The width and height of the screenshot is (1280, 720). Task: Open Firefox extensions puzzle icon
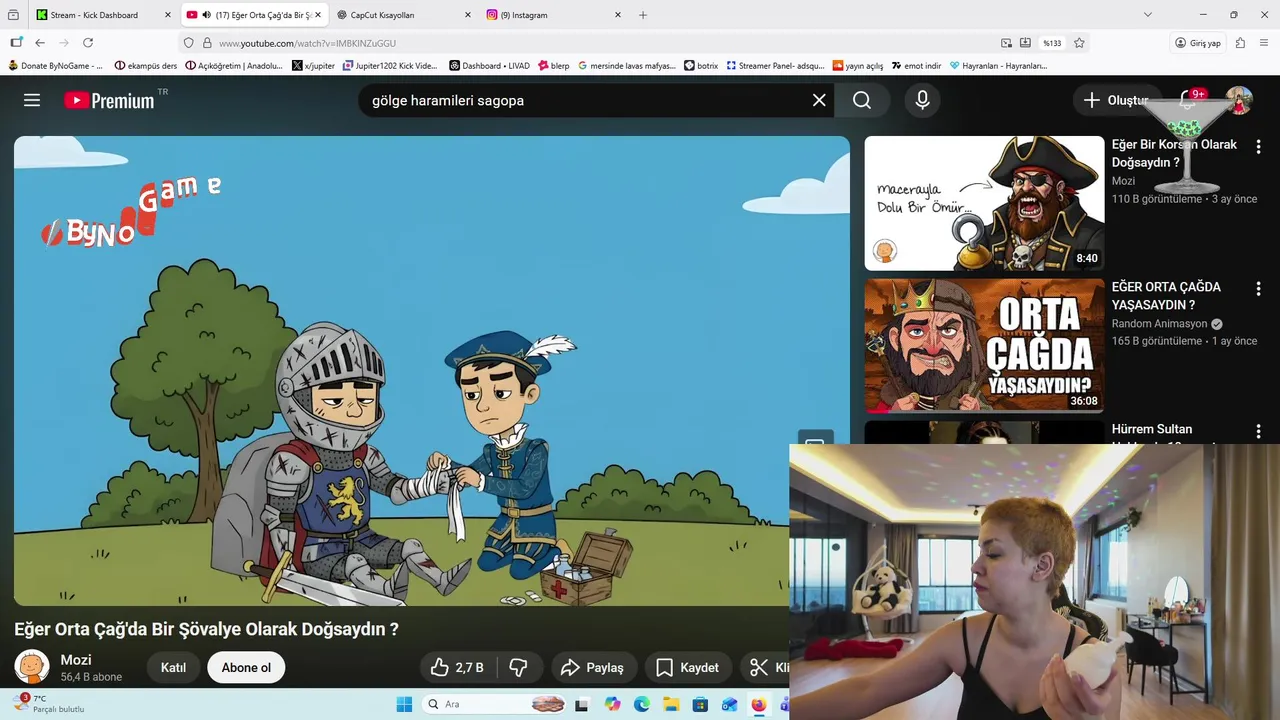(x=1241, y=43)
